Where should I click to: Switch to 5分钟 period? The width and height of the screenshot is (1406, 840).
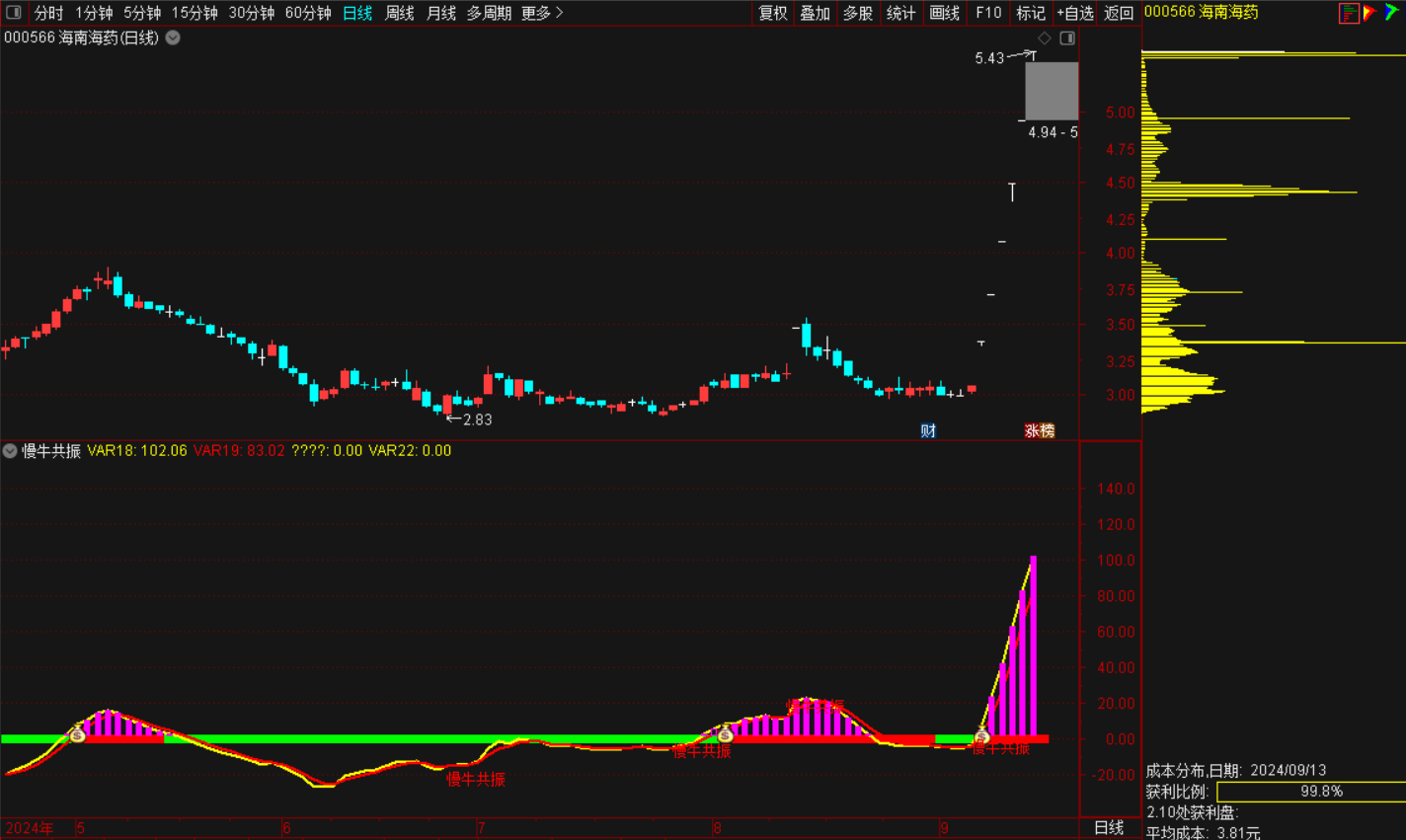pyautogui.click(x=142, y=13)
